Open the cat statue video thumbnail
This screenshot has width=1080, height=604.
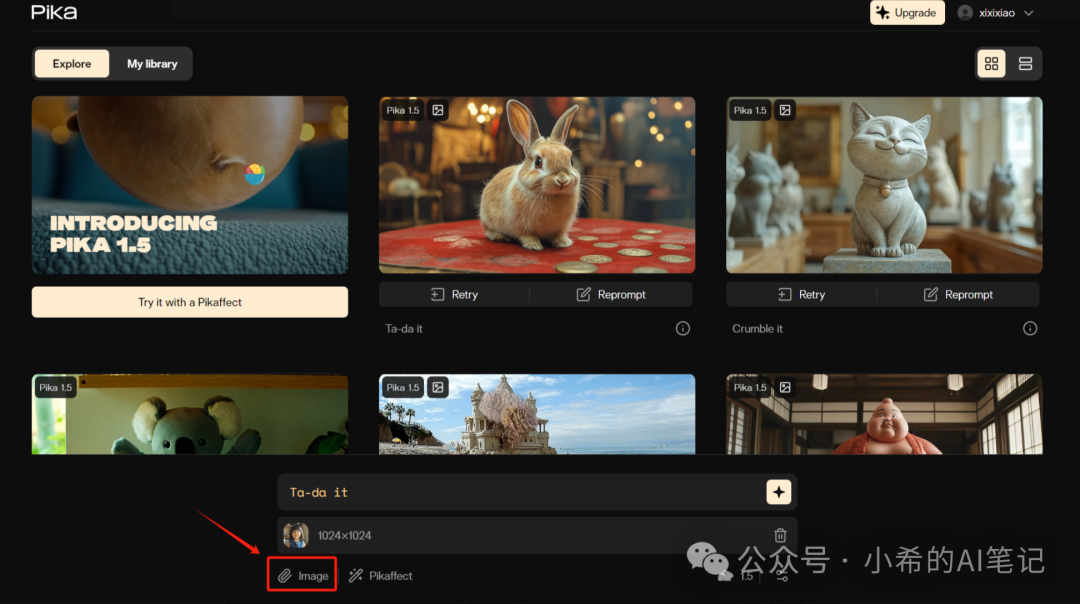coord(884,185)
